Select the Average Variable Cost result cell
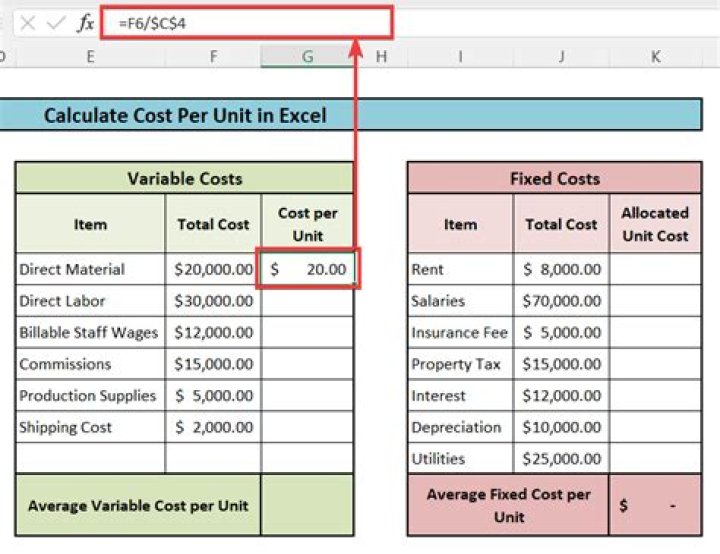This screenshot has width=720, height=554. 308,505
